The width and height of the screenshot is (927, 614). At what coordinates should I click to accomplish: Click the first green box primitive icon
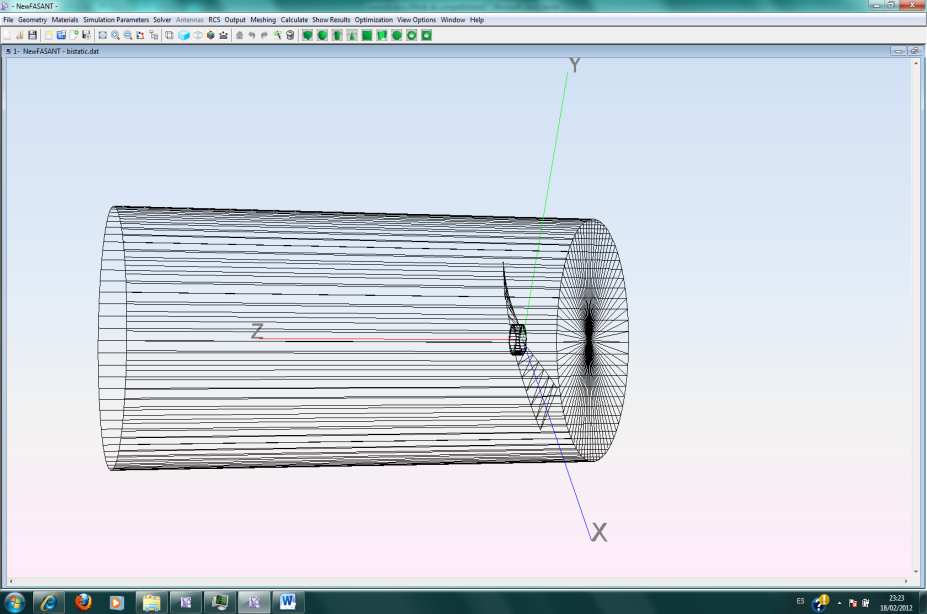pyautogui.click(x=307, y=35)
